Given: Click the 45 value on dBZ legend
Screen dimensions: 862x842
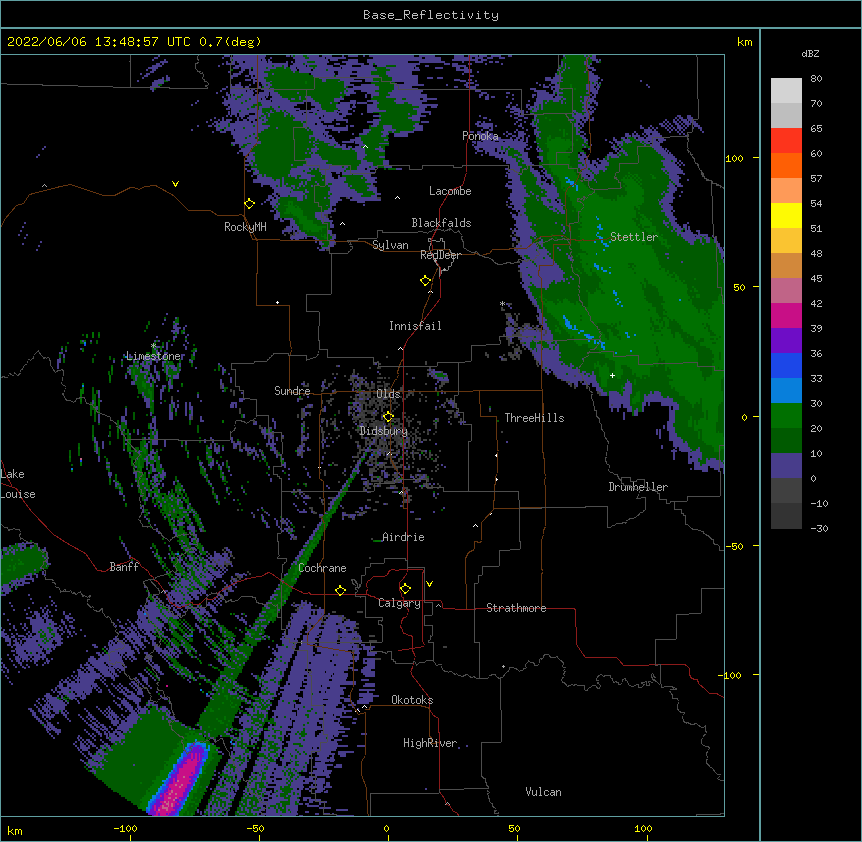Looking at the screenshot, I should [816, 278].
